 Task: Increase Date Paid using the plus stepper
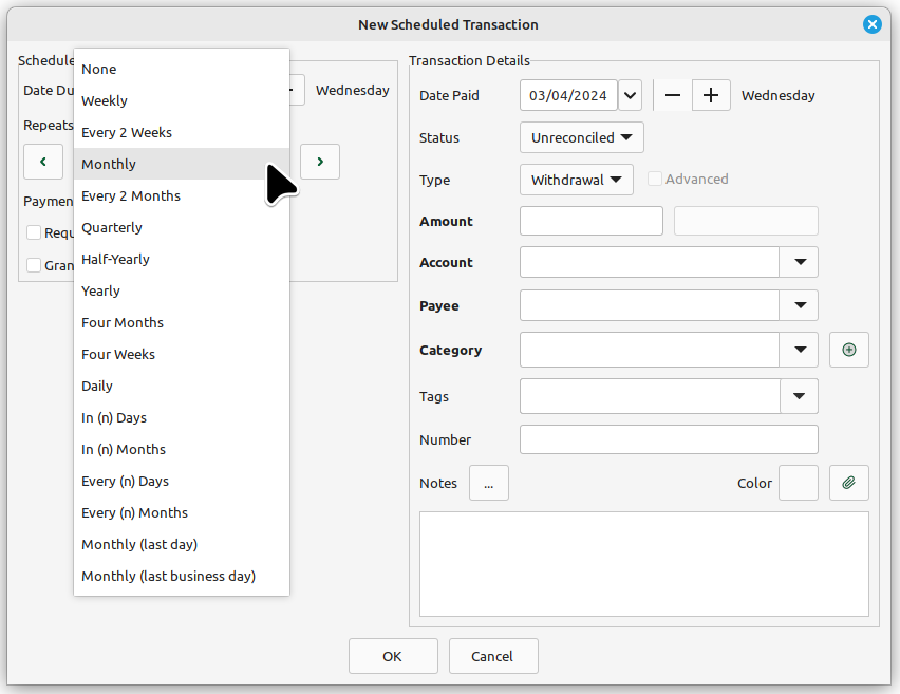click(x=711, y=95)
